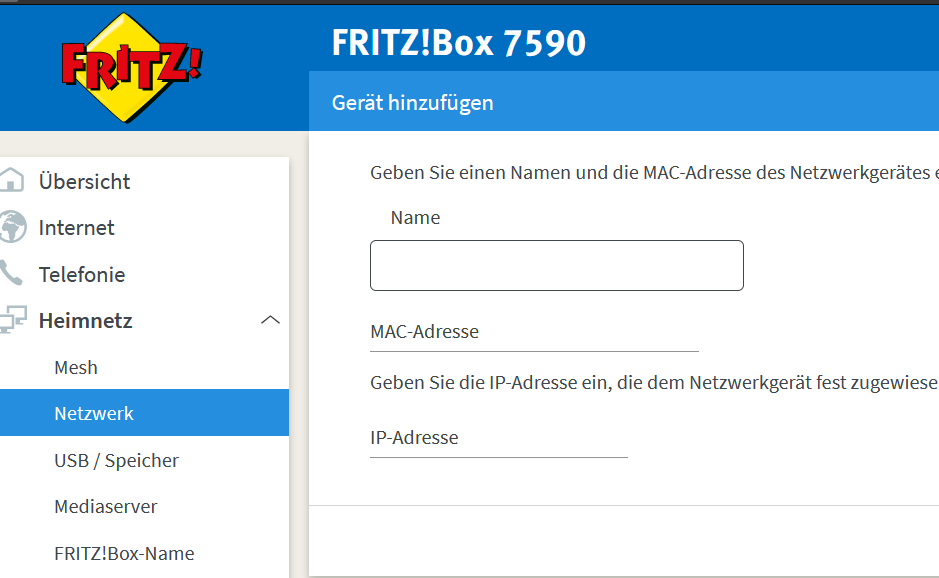Click the Name field label
939x578 pixels.
(x=415, y=217)
